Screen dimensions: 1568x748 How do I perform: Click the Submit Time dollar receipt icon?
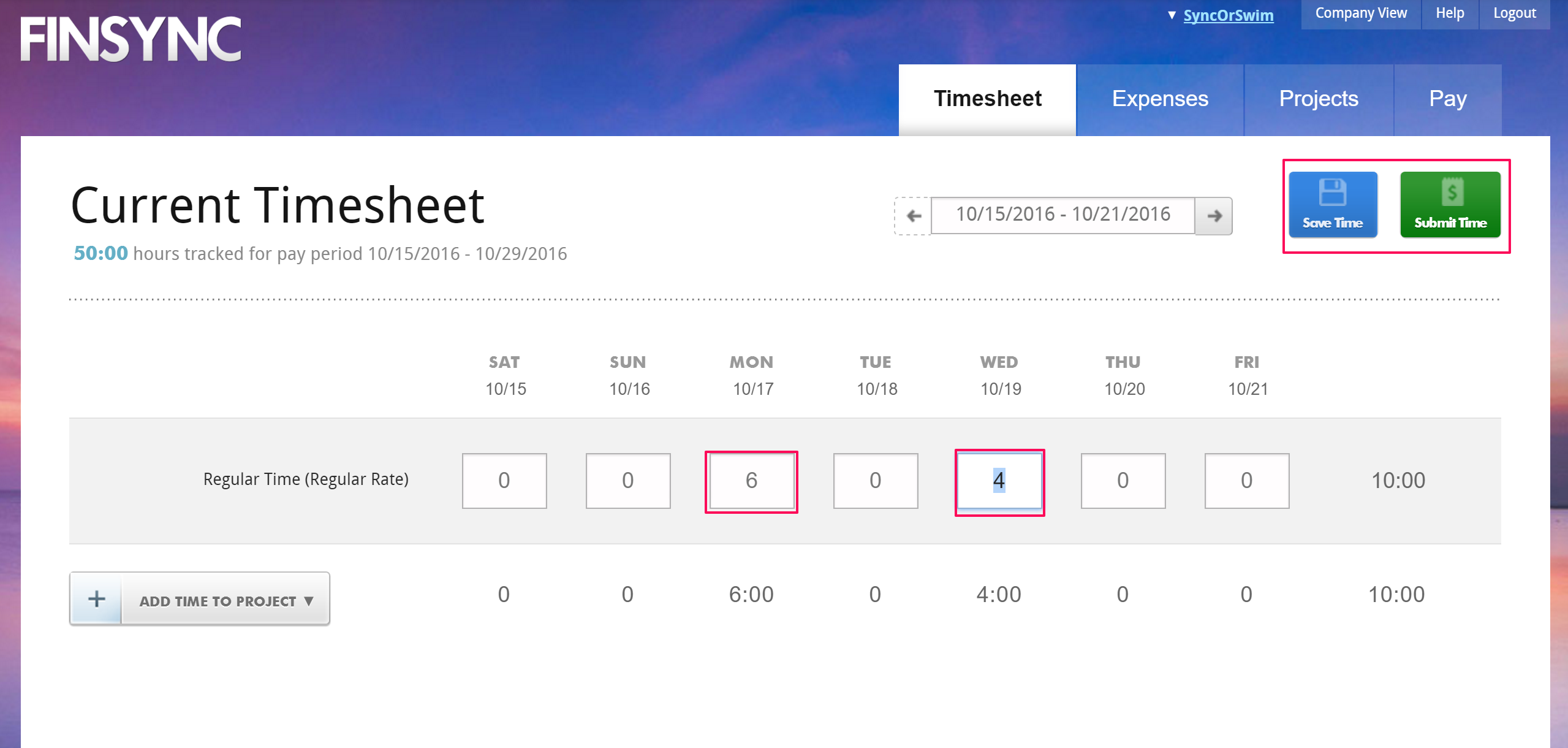click(1452, 193)
